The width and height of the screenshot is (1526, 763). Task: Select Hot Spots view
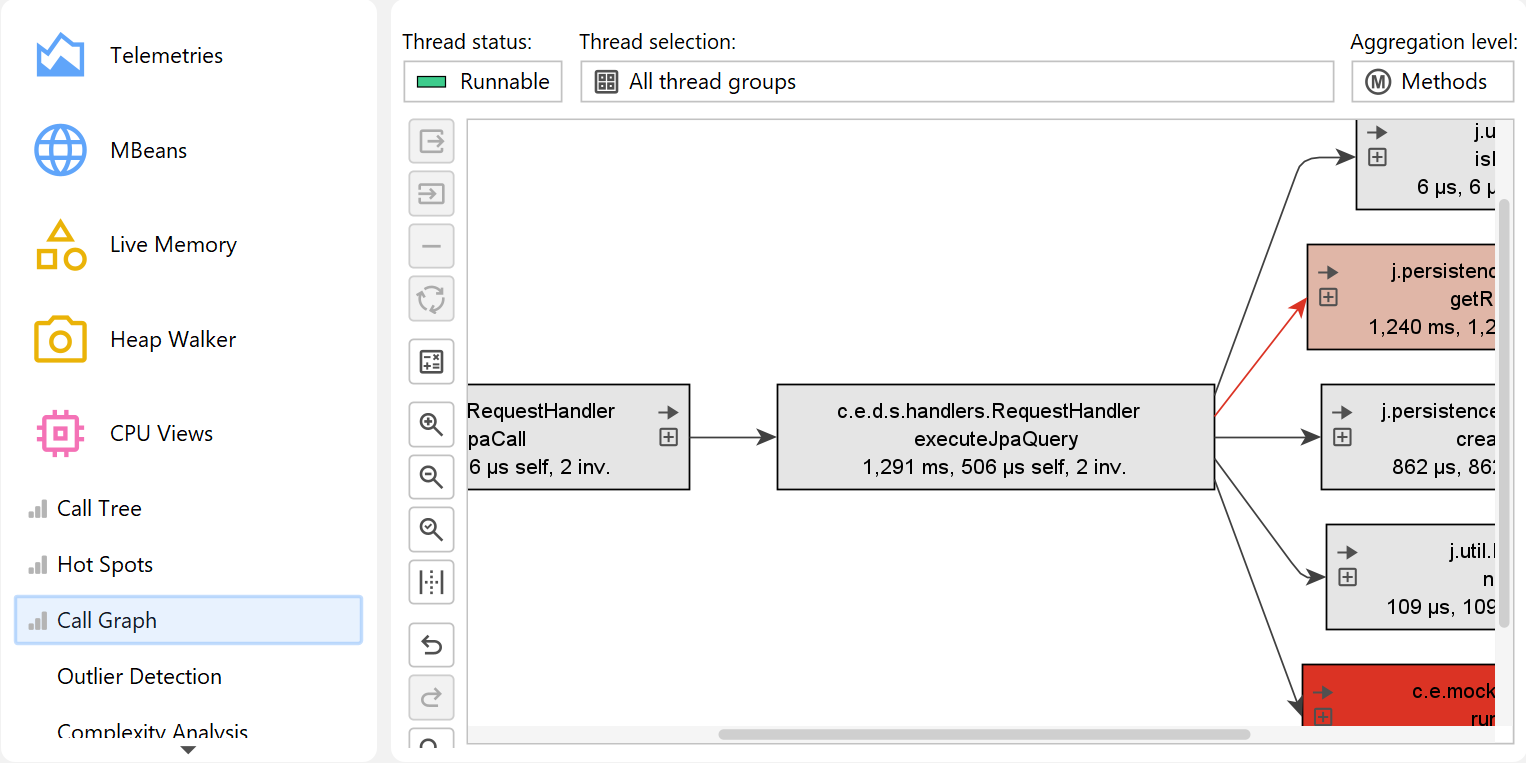coord(105,565)
